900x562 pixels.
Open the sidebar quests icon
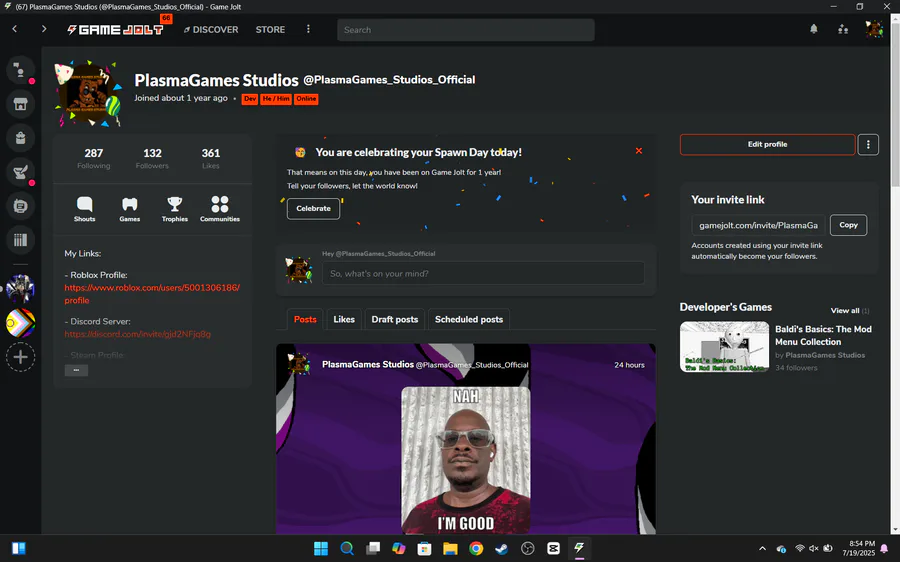pos(21,172)
